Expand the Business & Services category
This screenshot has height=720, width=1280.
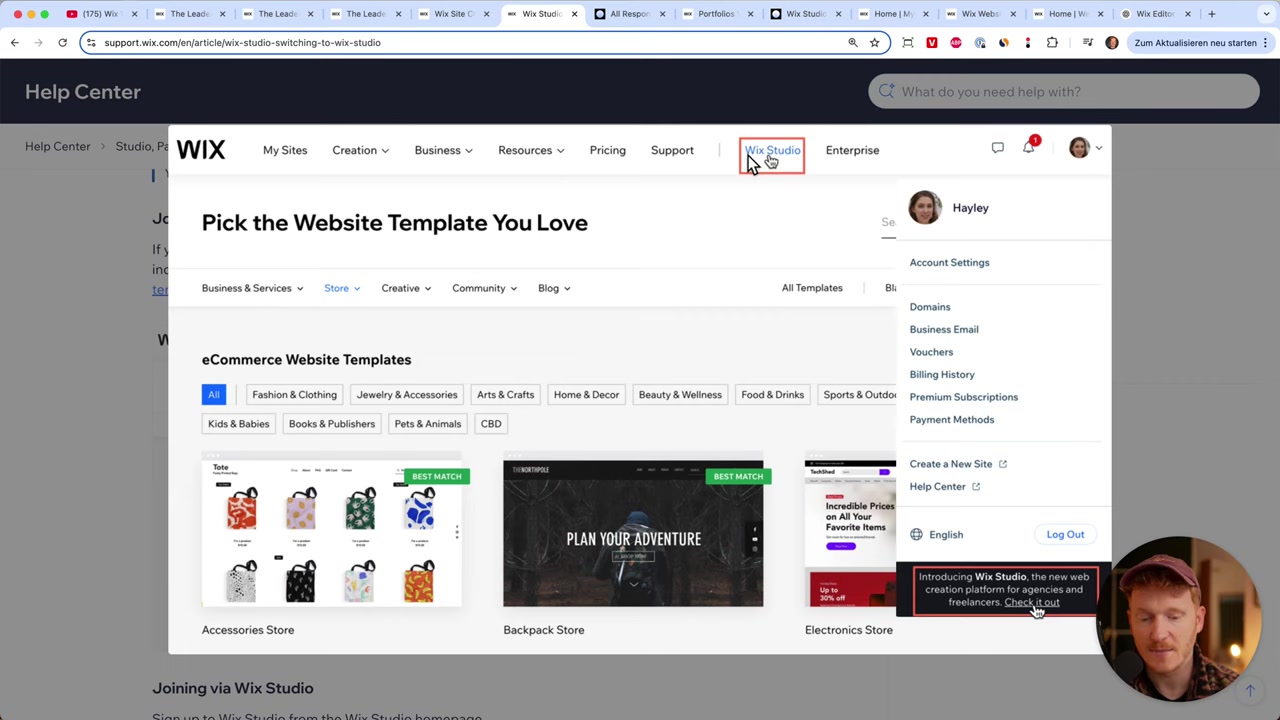click(252, 288)
